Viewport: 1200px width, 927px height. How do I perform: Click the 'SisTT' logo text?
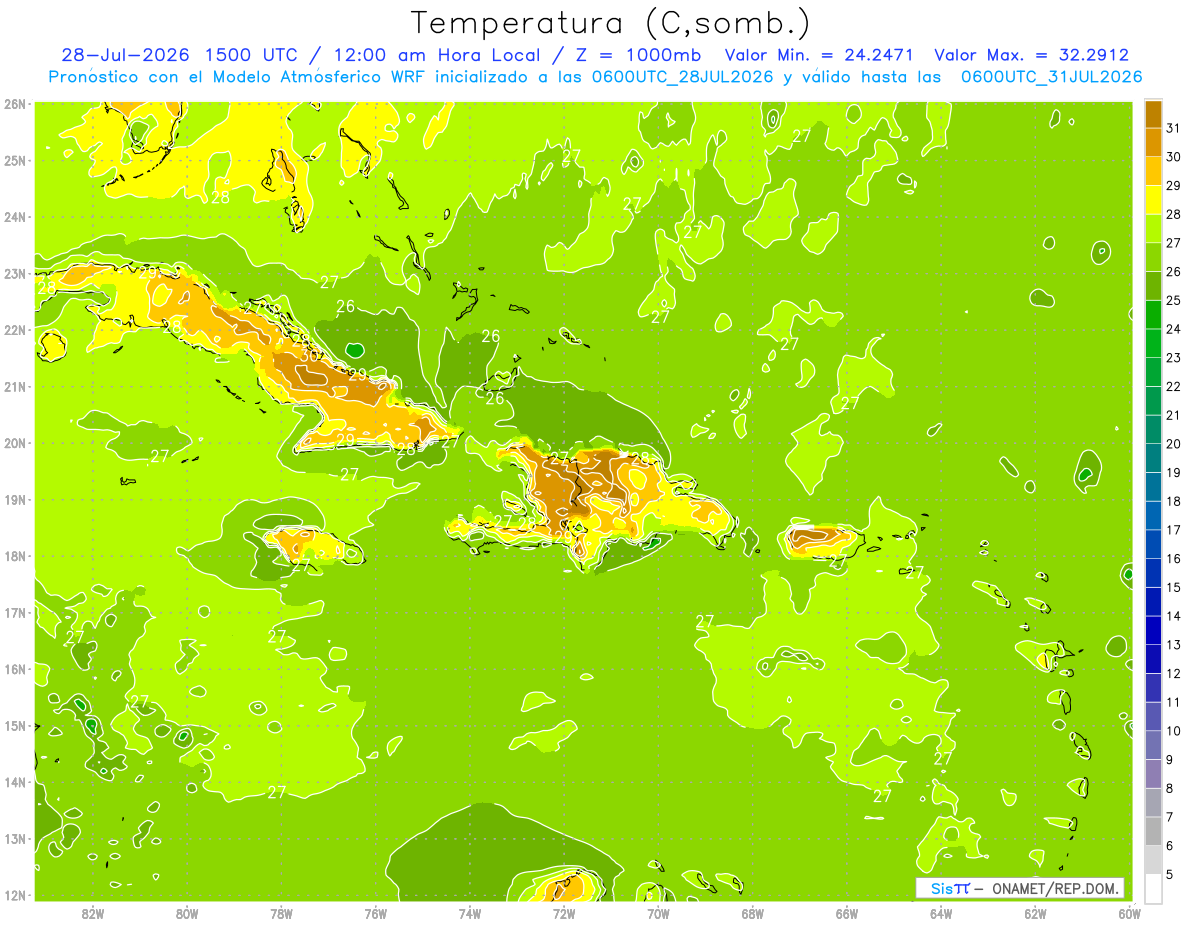point(950,888)
